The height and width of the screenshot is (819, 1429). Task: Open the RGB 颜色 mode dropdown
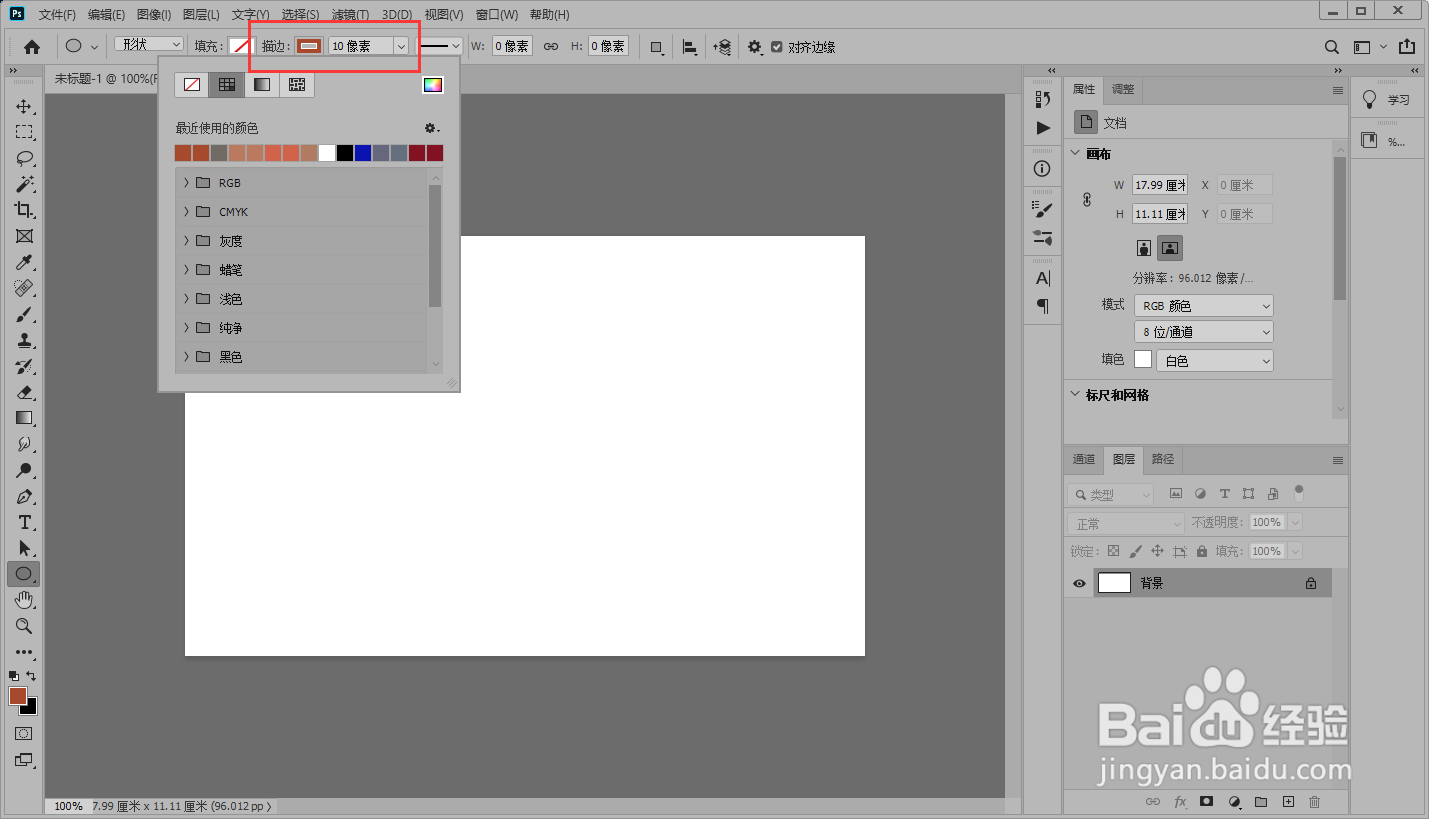pyautogui.click(x=1204, y=306)
